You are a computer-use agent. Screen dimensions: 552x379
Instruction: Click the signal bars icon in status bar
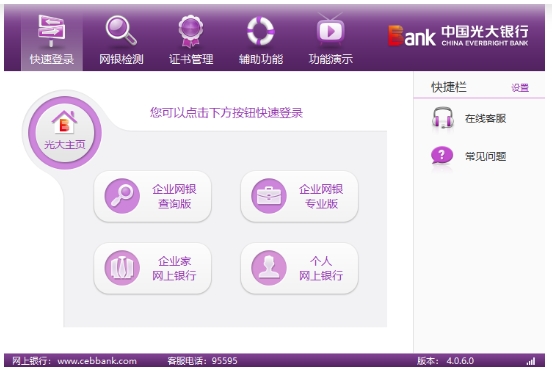[531, 361]
